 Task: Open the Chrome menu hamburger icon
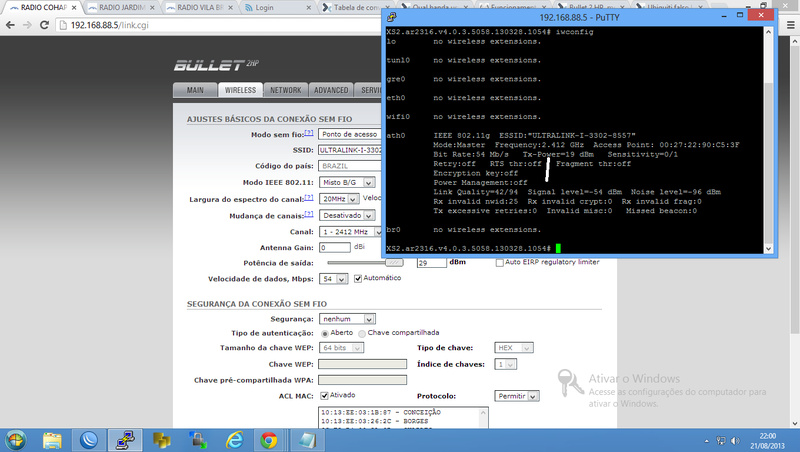point(790,25)
